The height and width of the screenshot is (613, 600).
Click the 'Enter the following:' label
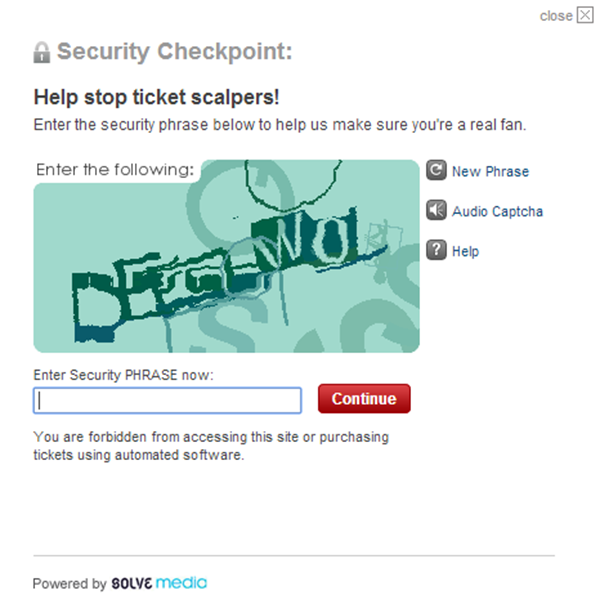click(x=115, y=170)
